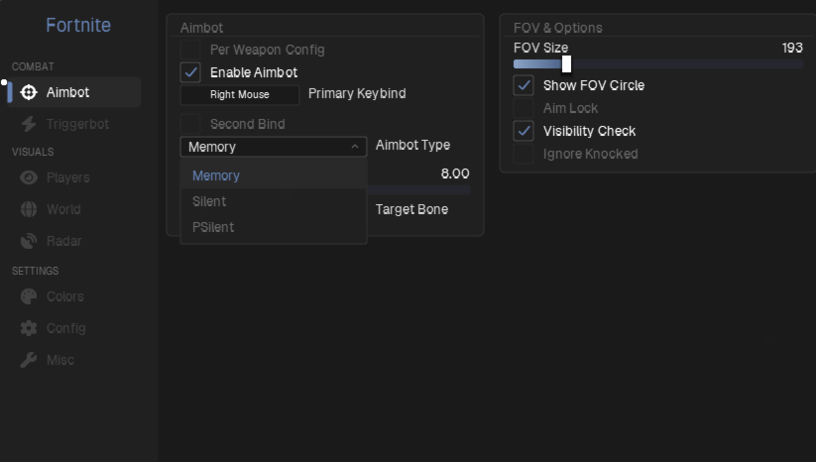The width and height of the screenshot is (816, 462).
Task: Uncheck Show FOV Circle
Action: [x=524, y=85]
